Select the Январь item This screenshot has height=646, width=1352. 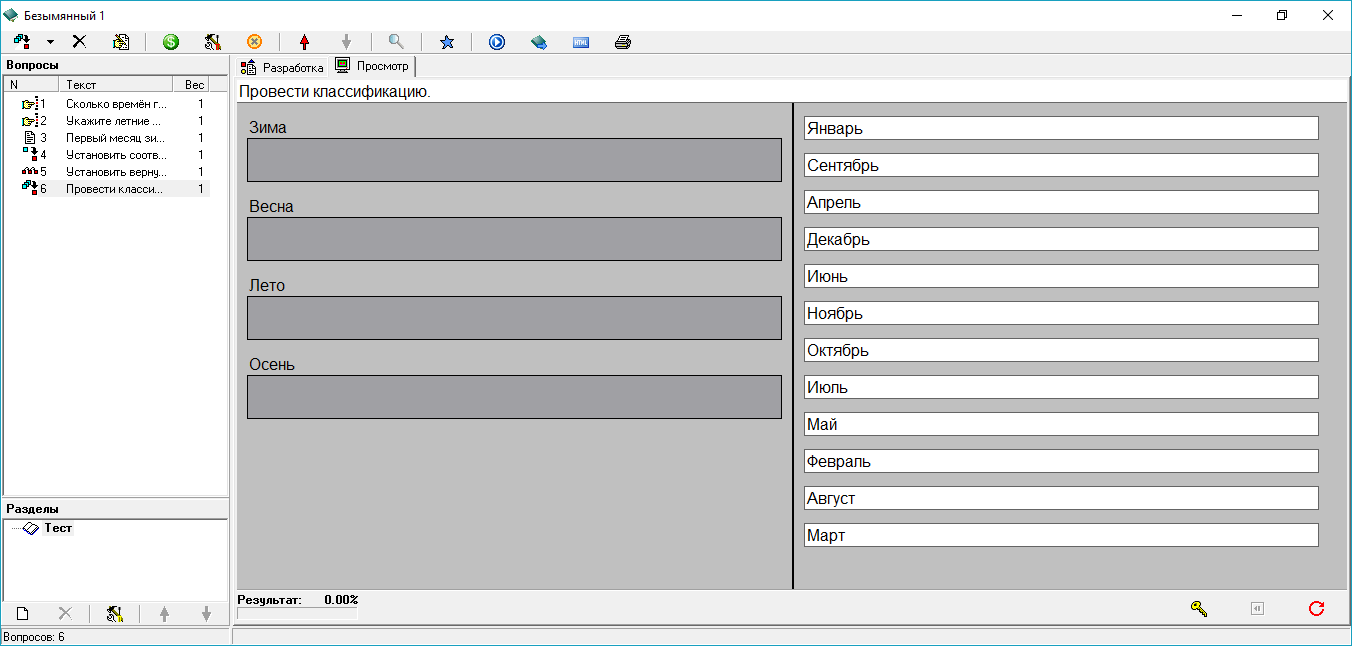tap(1061, 128)
